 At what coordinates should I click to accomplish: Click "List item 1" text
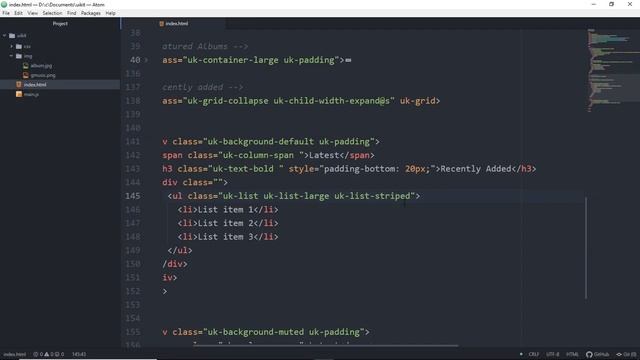coord(225,209)
